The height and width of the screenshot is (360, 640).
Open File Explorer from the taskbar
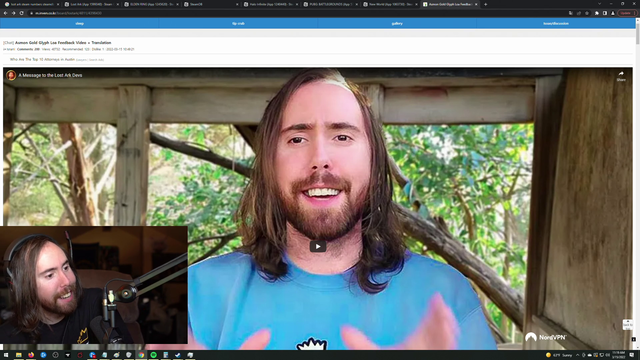tap(18, 355)
